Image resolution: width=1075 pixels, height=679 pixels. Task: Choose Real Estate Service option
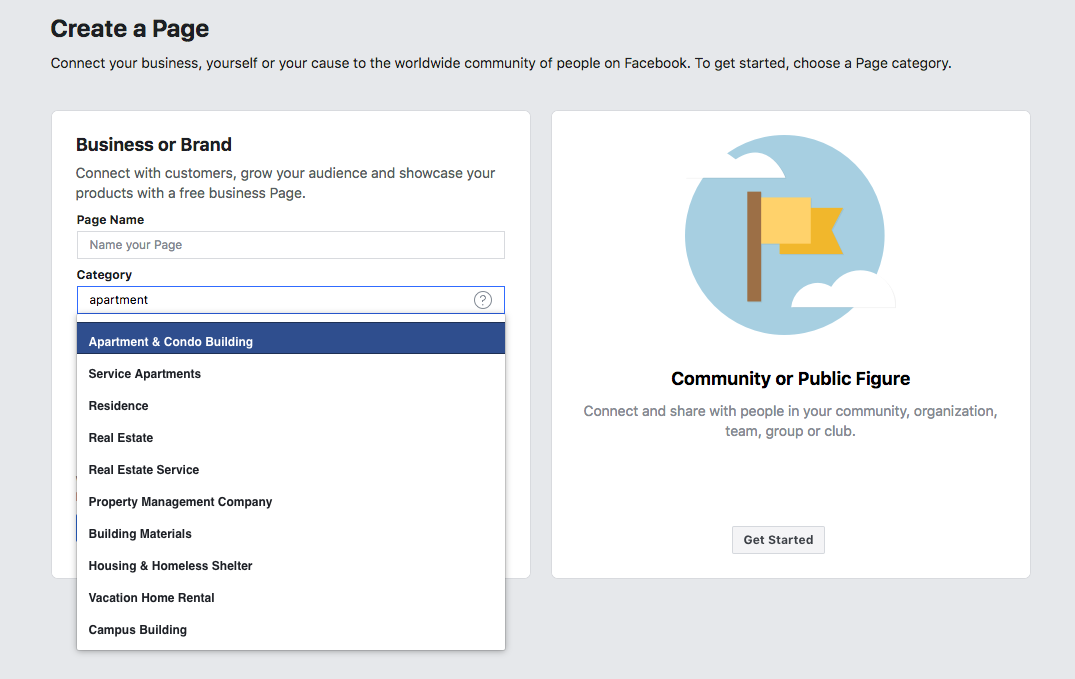click(x=291, y=470)
